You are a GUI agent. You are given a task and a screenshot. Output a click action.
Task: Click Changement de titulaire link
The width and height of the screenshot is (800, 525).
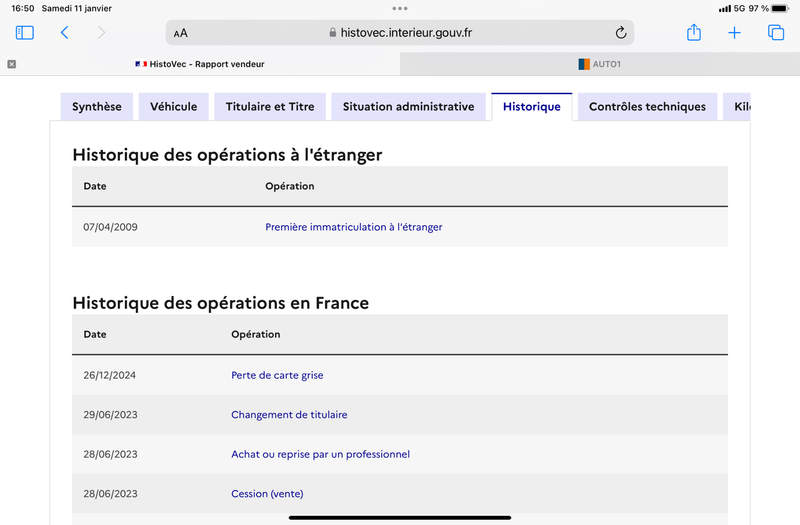point(289,415)
